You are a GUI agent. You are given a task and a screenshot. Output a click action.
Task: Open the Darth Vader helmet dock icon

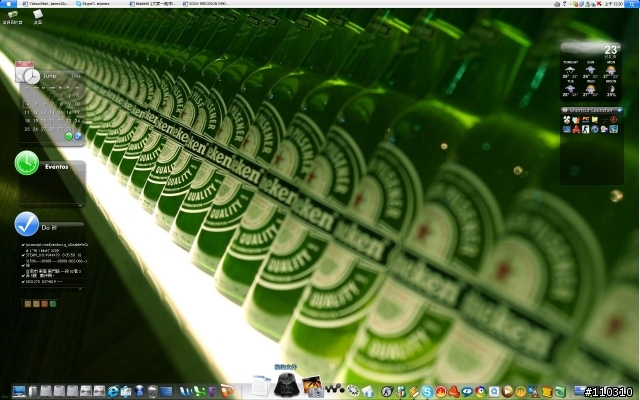(x=287, y=385)
